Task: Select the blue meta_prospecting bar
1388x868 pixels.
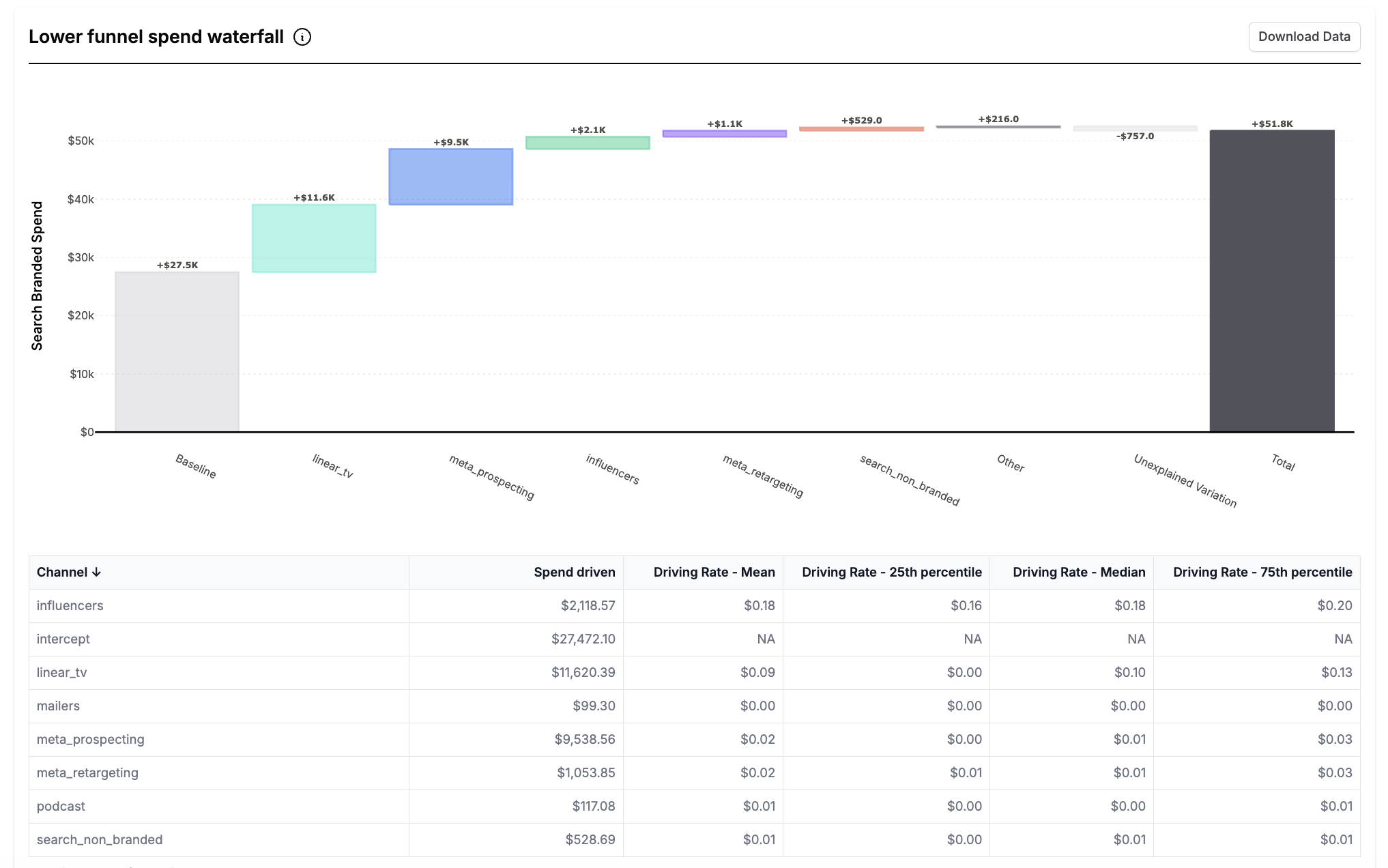Action: [x=450, y=177]
